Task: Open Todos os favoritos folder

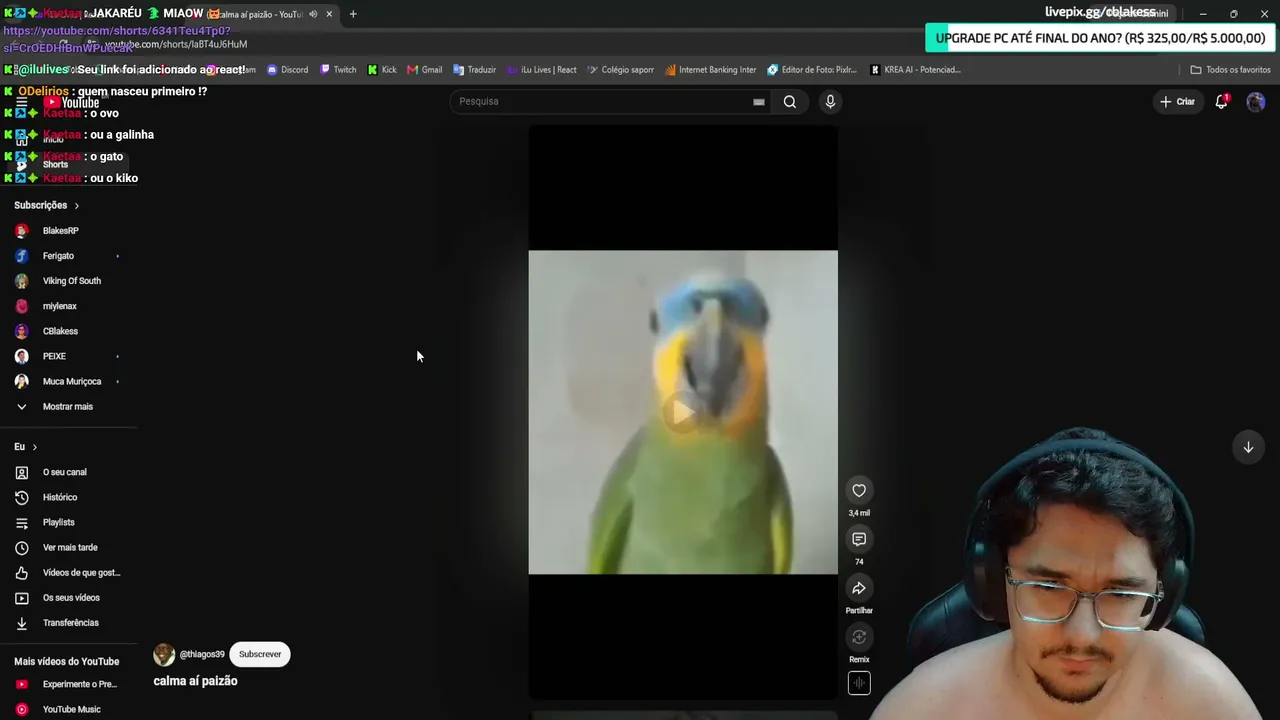Action: (1230, 70)
